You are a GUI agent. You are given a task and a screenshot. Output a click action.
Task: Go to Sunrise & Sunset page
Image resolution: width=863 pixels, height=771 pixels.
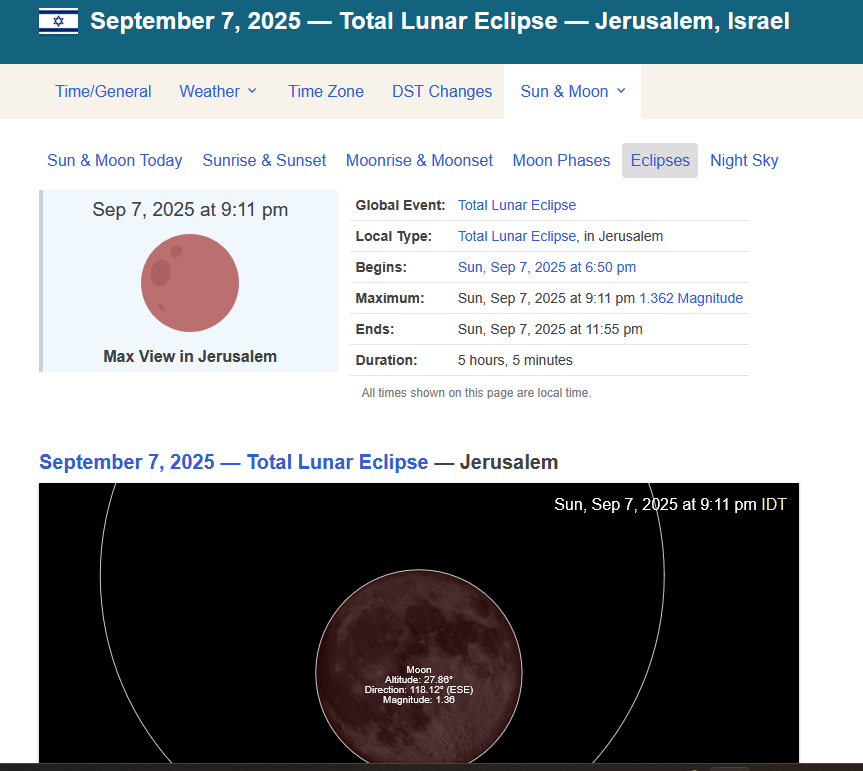[x=264, y=160]
